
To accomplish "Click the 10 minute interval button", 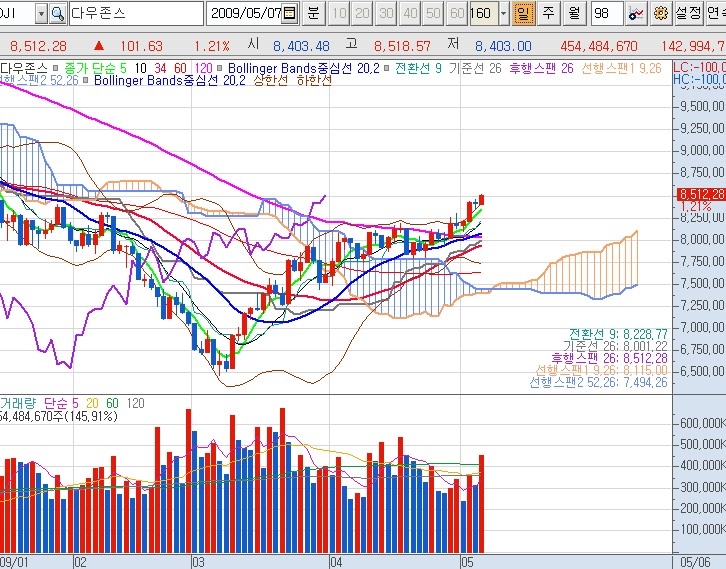I will coord(338,14).
